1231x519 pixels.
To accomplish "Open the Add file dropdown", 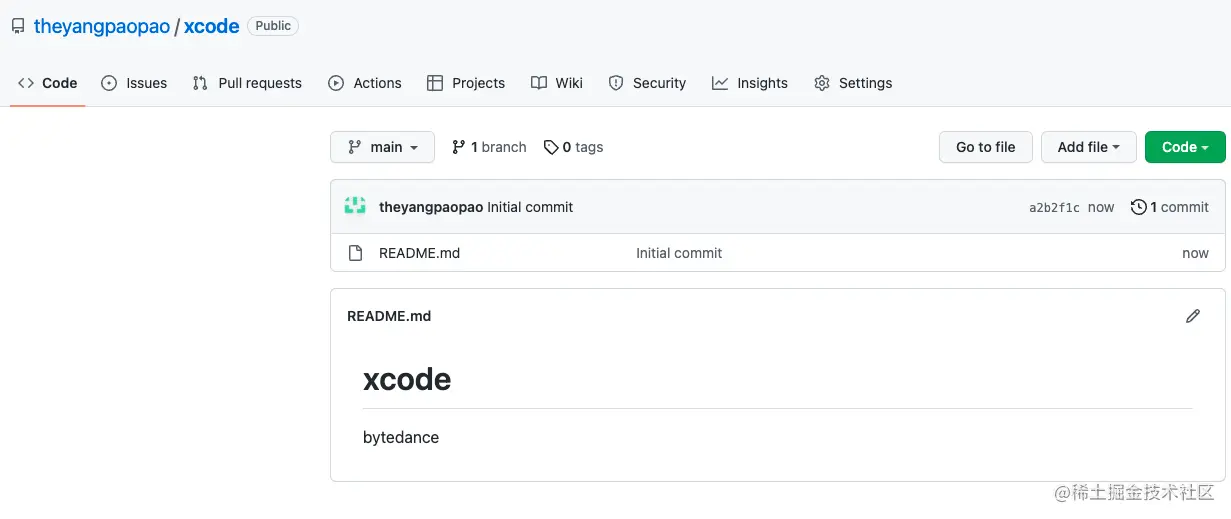I will click(1088, 147).
